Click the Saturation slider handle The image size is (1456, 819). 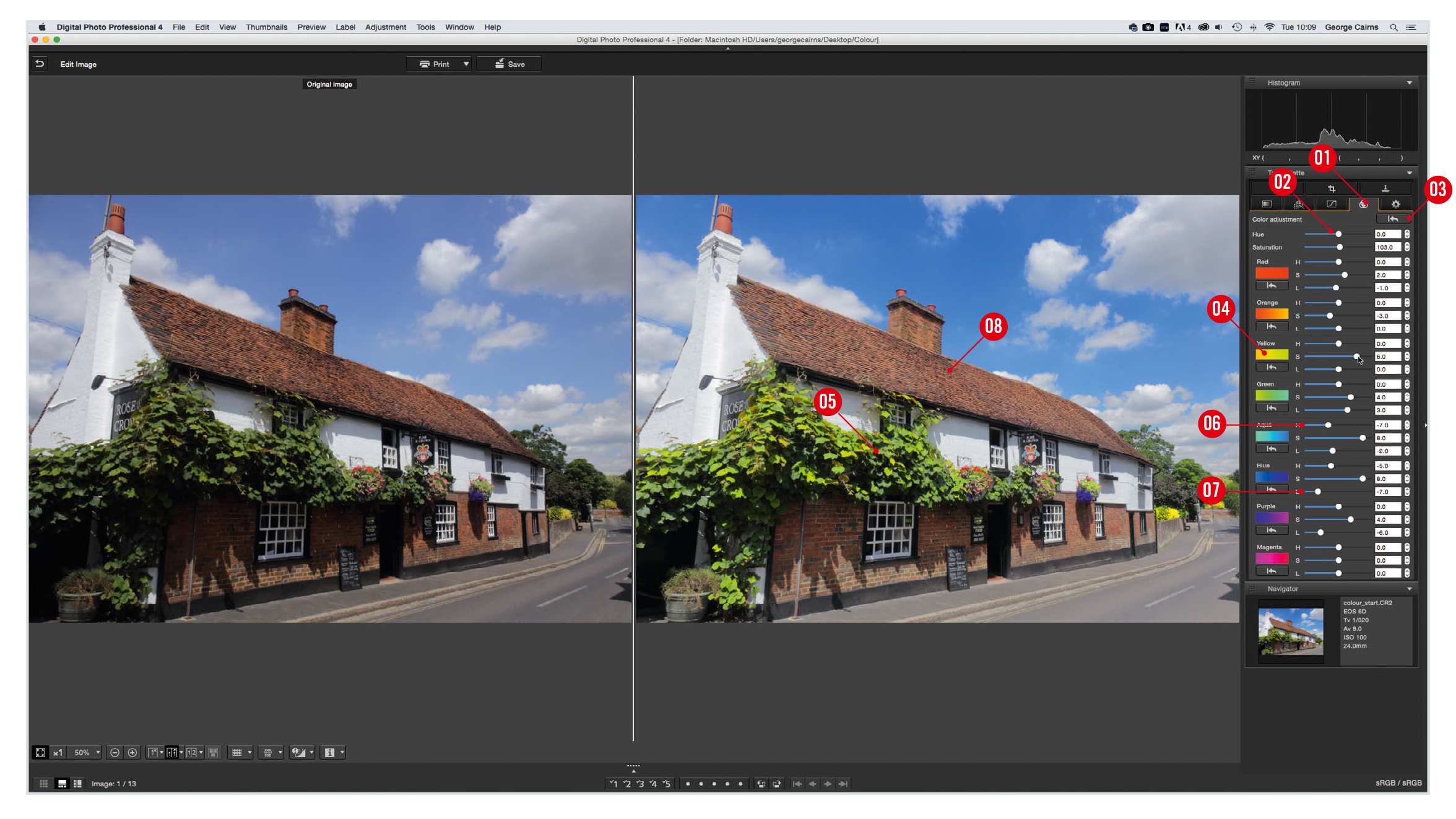[1340, 247]
